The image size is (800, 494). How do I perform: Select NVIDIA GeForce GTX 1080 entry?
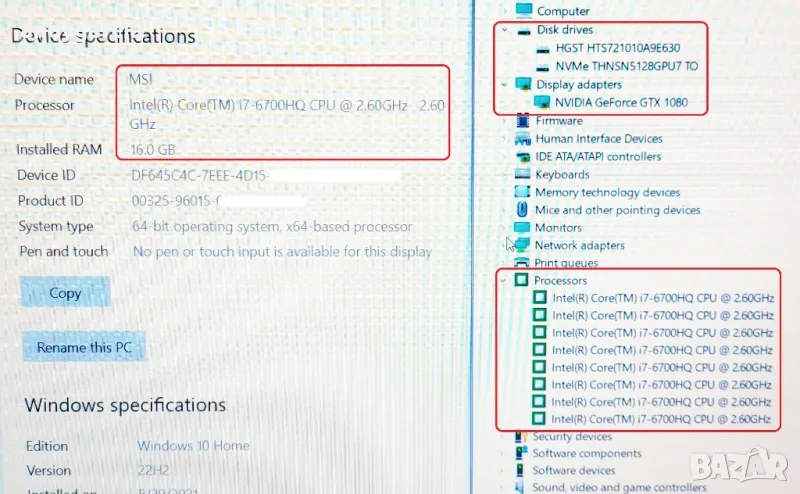pos(621,103)
